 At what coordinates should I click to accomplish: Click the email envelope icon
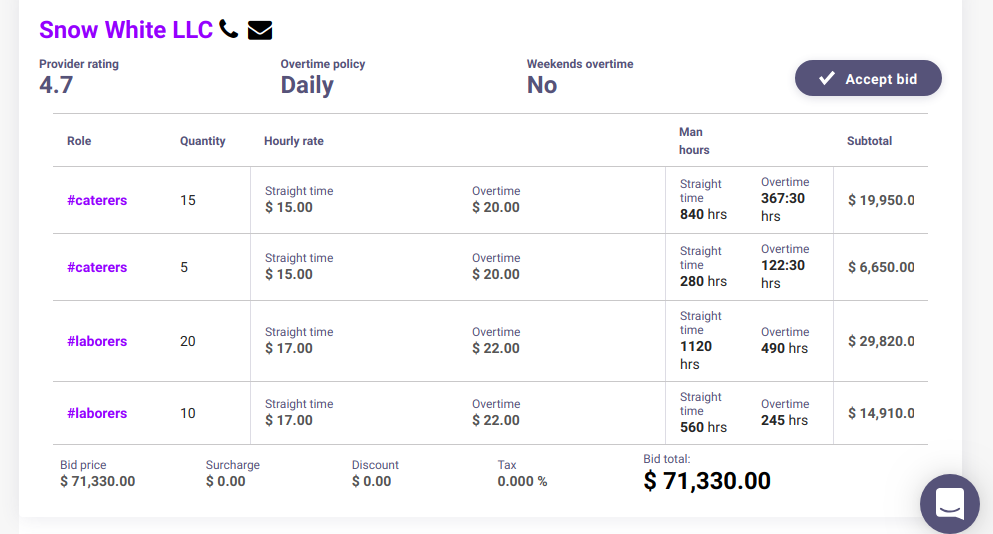click(x=260, y=30)
